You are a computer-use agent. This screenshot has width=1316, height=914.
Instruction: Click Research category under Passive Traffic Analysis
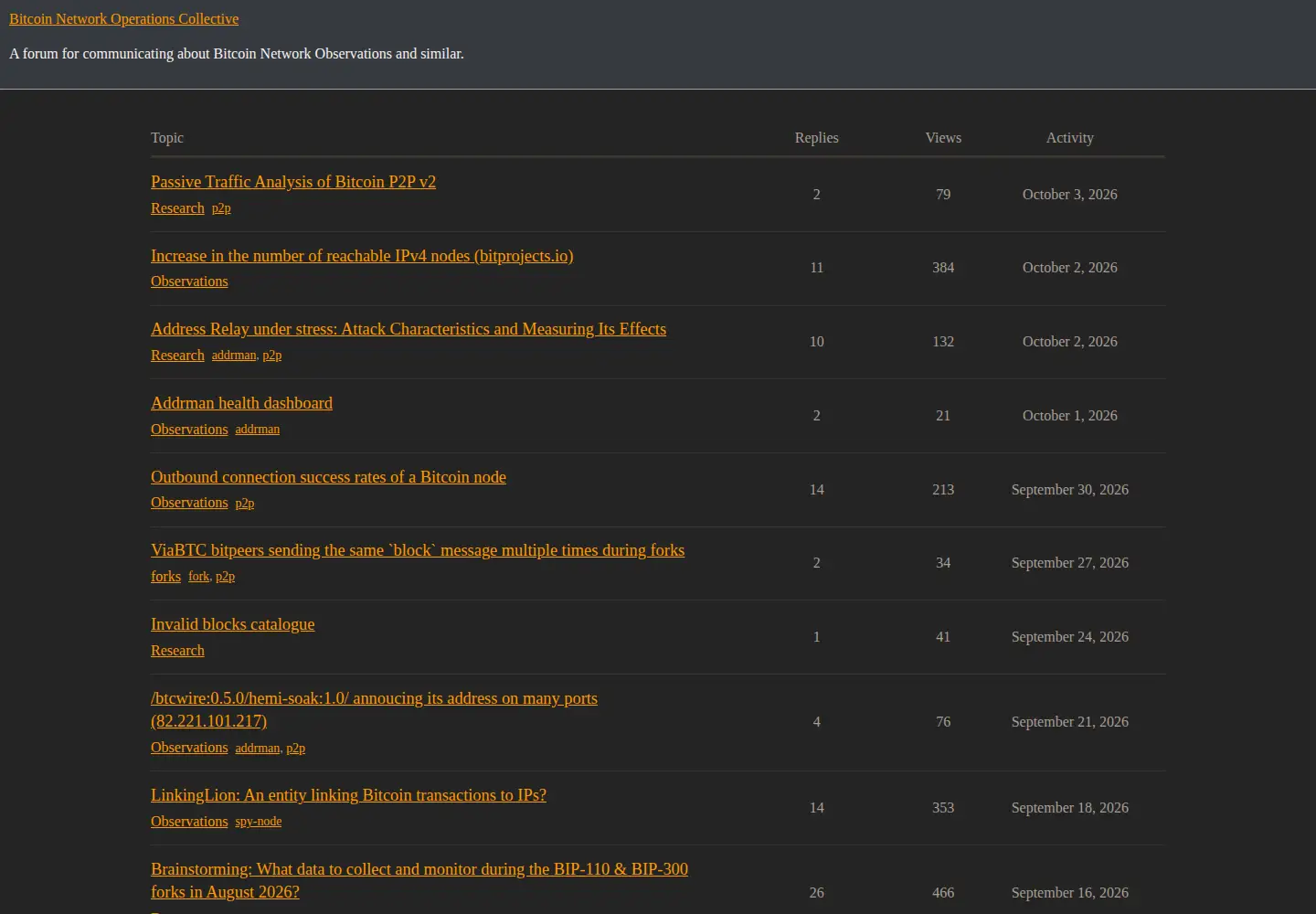177,207
